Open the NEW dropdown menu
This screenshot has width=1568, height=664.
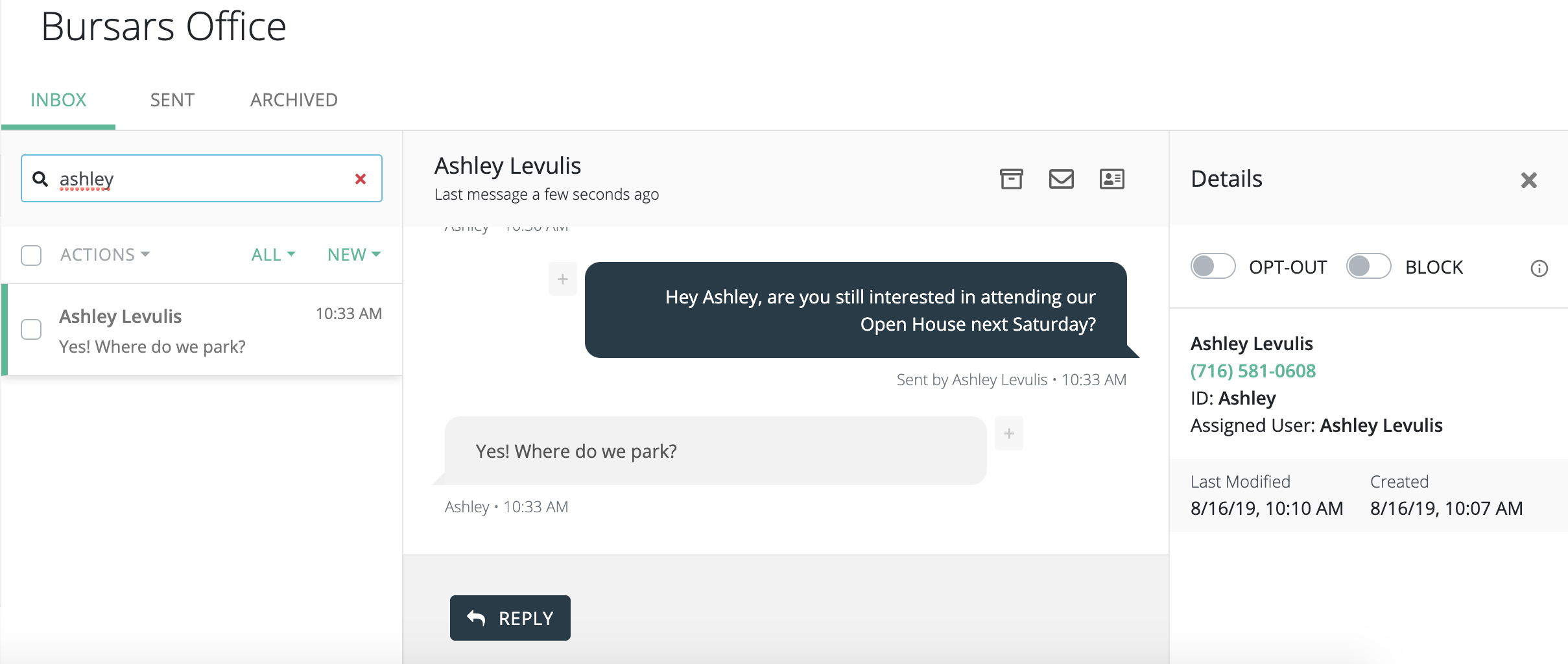(353, 255)
